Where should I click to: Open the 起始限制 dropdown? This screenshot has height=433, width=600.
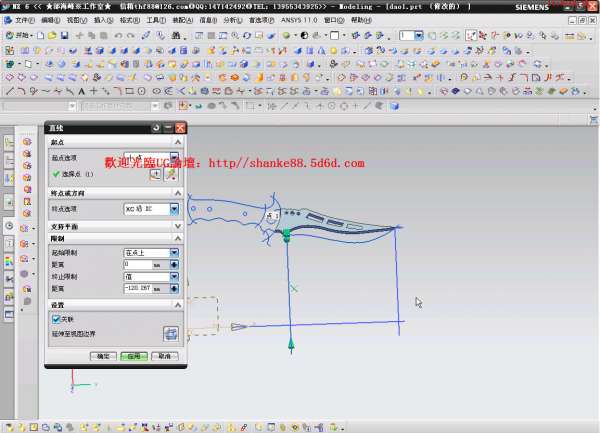(x=175, y=253)
